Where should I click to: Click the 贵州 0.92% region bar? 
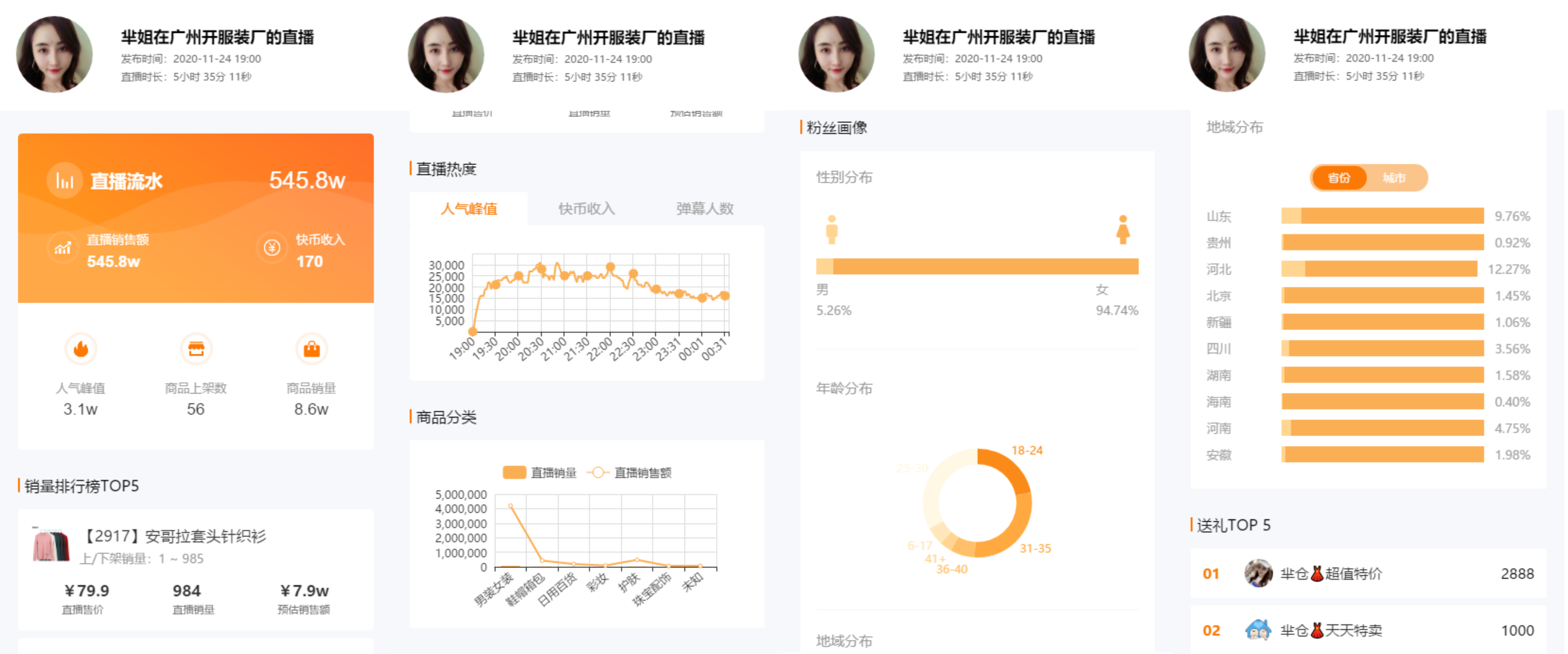1382,242
